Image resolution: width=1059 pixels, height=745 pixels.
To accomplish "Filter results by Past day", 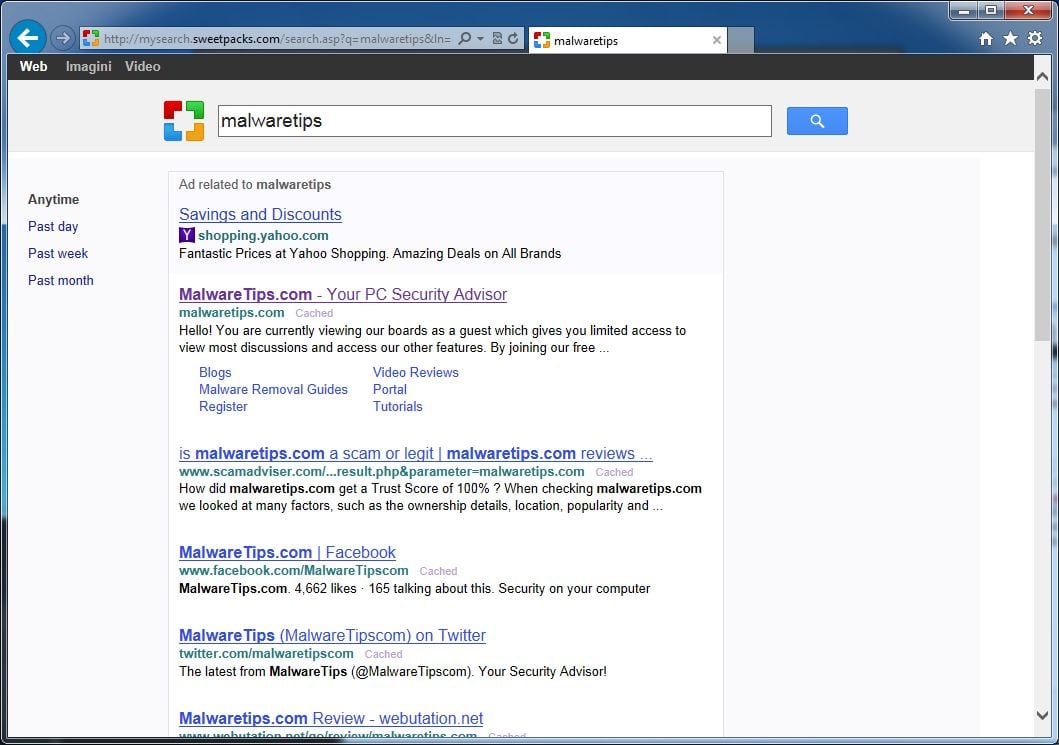I will [53, 226].
